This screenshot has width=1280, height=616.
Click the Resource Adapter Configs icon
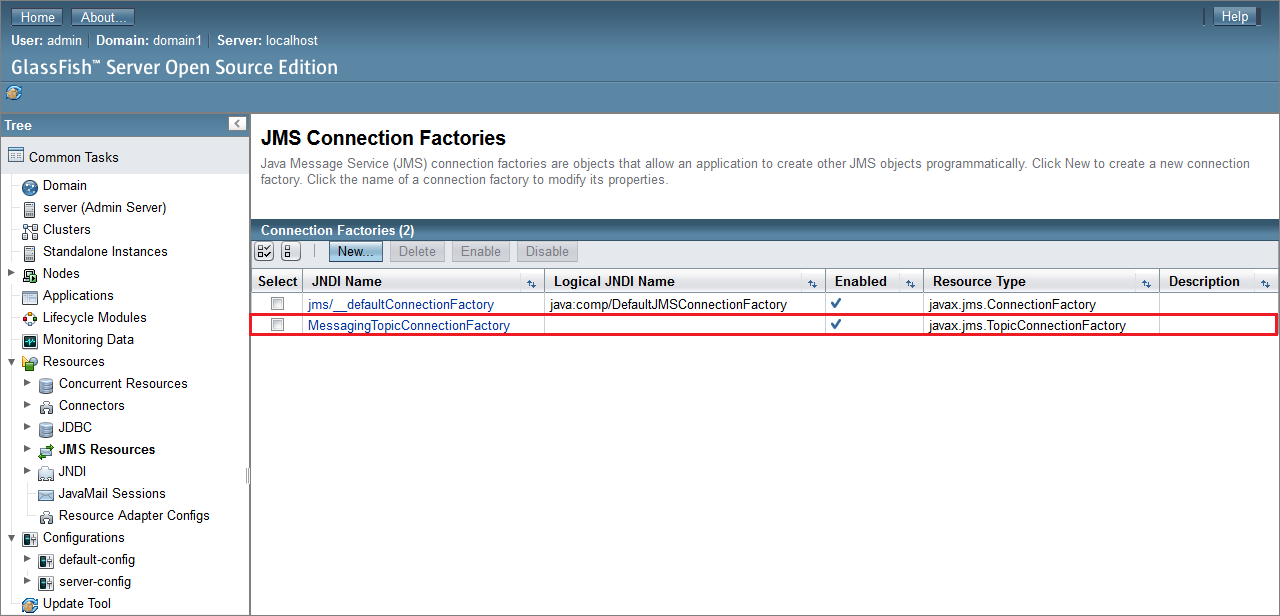pyautogui.click(x=46, y=516)
